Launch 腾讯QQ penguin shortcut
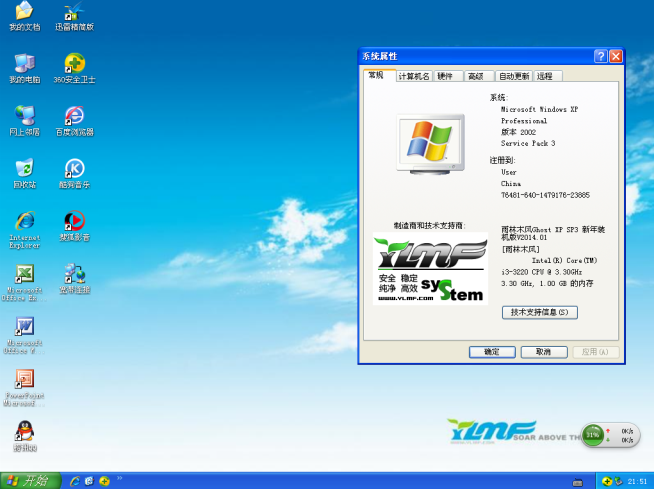This screenshot has width=654, height=489. tap(25, 436)
